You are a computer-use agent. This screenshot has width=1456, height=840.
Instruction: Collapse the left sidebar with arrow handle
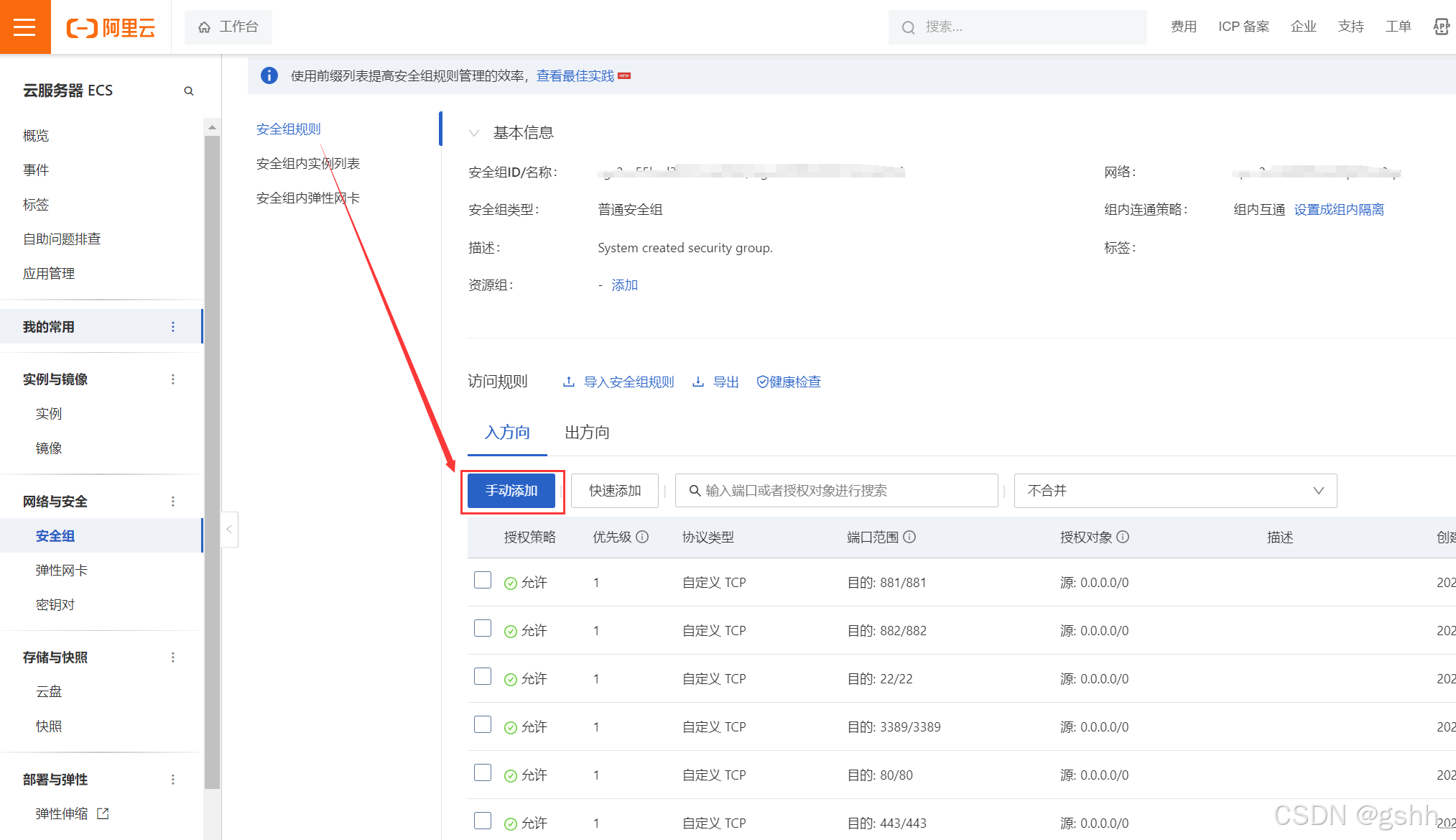(x=229, y=530)
